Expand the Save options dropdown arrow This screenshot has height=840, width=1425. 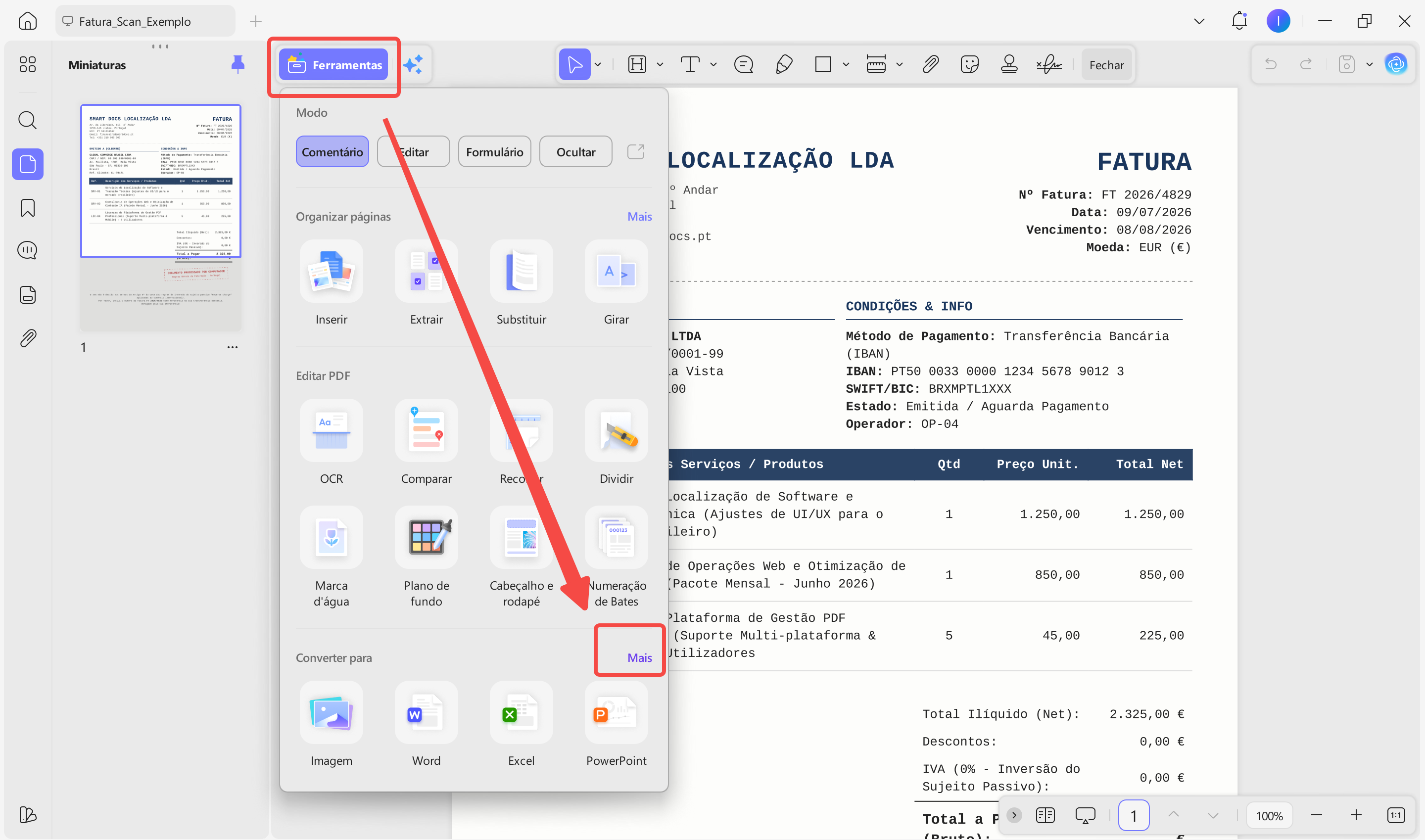pyautogui.click(x=1369, y=64)
